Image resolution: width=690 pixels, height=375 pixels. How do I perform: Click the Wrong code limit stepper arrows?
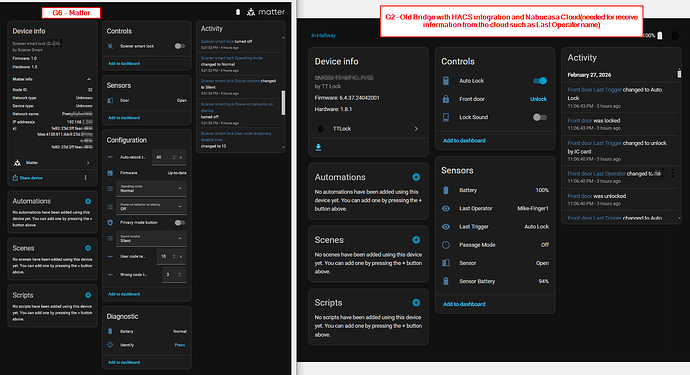[x=180, y=275]
